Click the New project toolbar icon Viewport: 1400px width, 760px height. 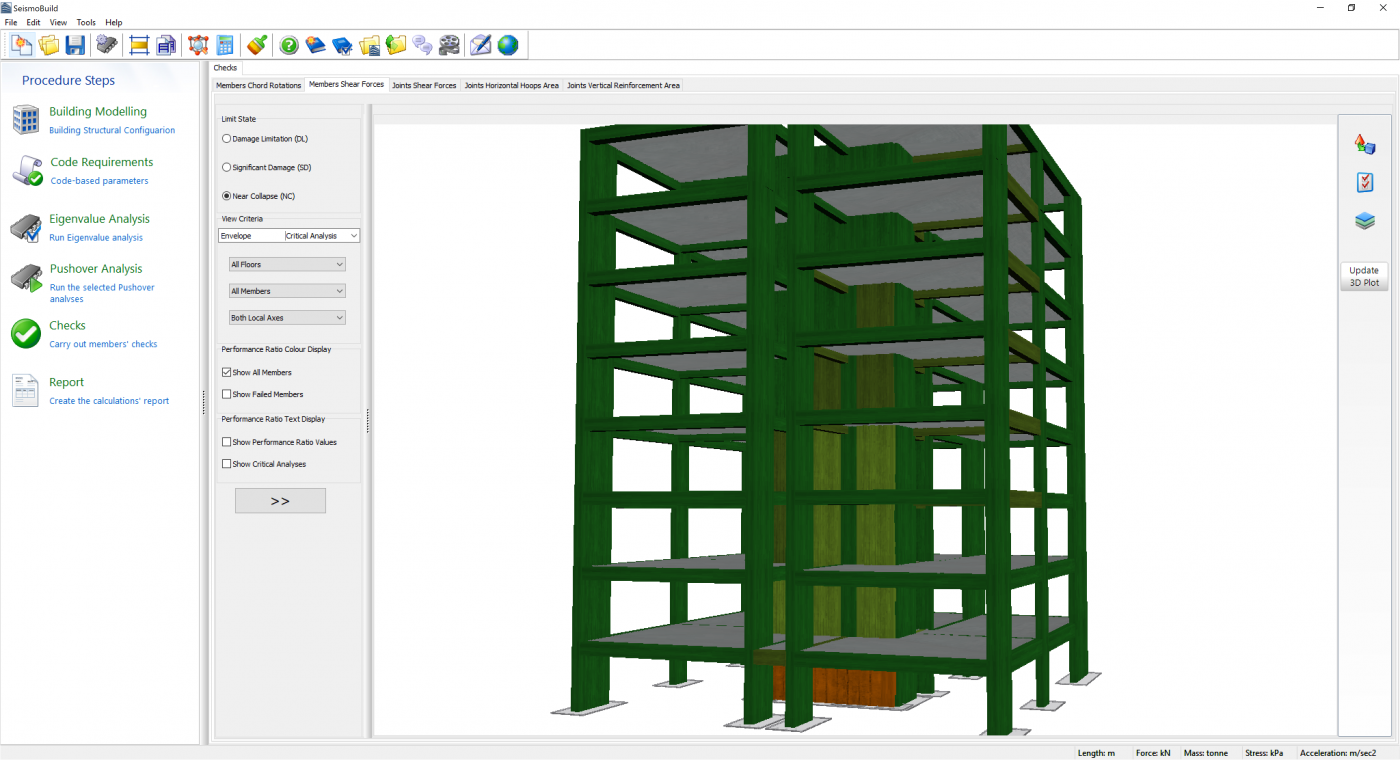[22, 45]
